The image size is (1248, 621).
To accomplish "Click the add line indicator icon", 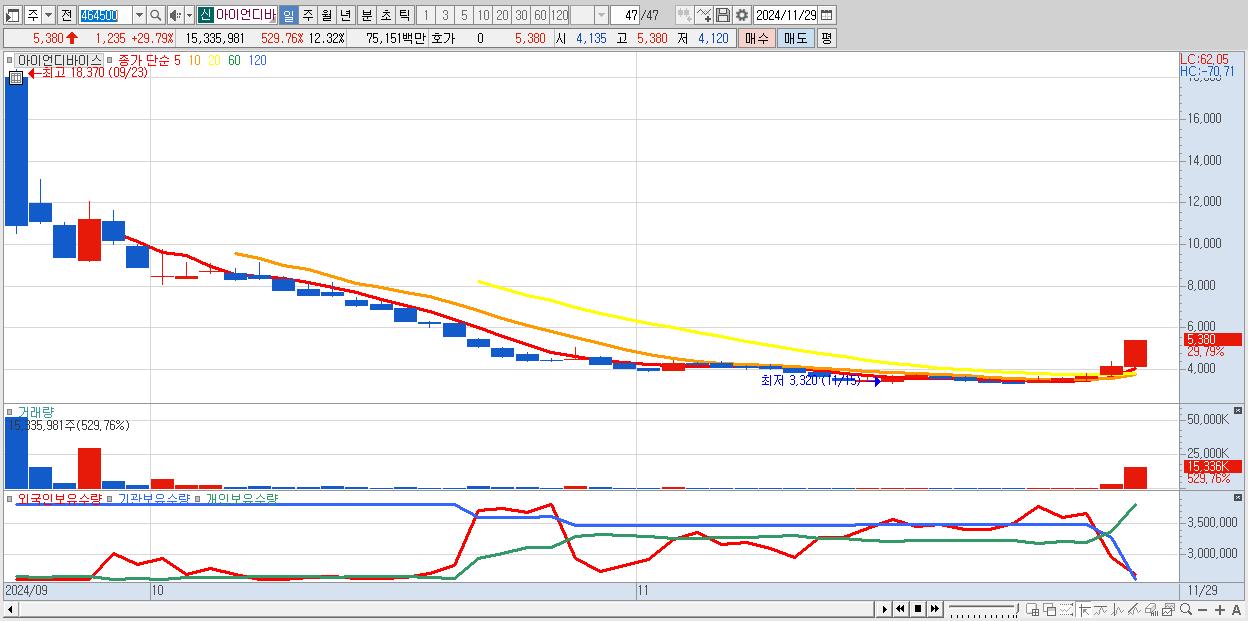I will [x=703, y=15].
